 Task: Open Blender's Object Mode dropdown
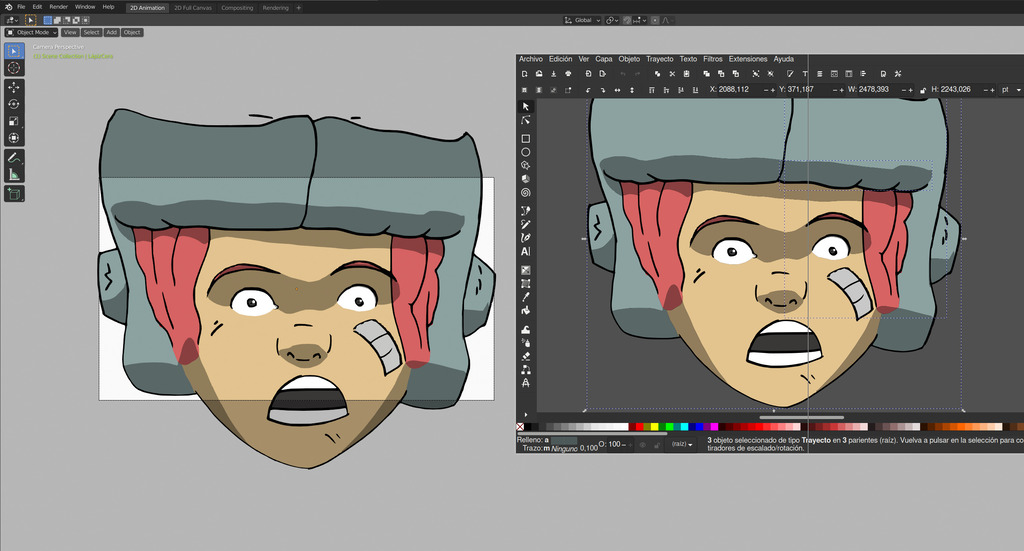pyautogui.click(x=31, y=32)
